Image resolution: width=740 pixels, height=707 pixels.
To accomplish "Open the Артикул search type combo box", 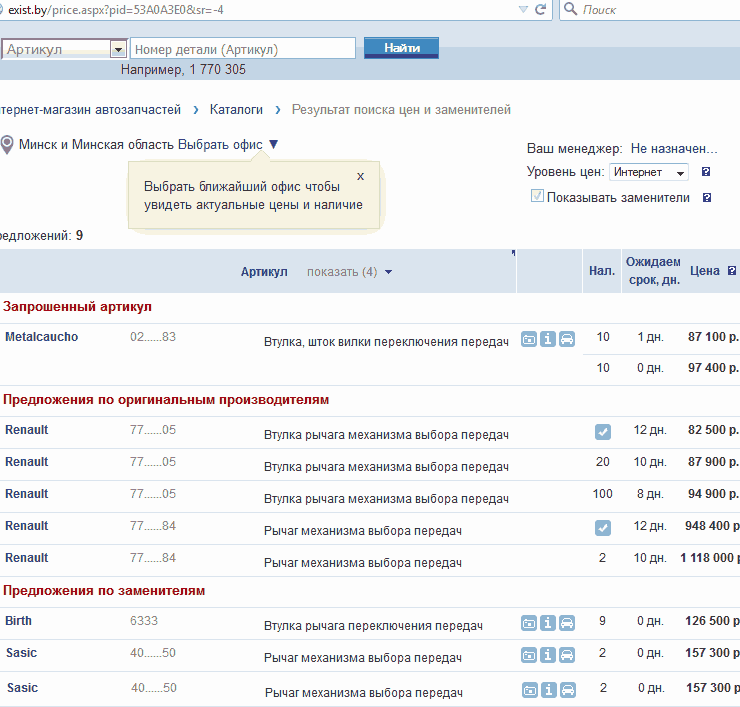I will [x=64, y=49].
